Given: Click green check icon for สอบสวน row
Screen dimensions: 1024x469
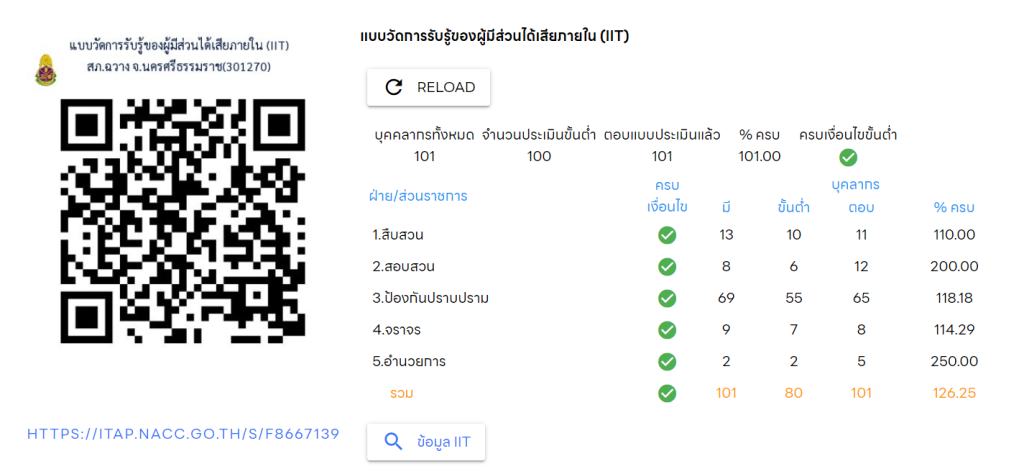Looking at the screenshot, I should 667,267.
